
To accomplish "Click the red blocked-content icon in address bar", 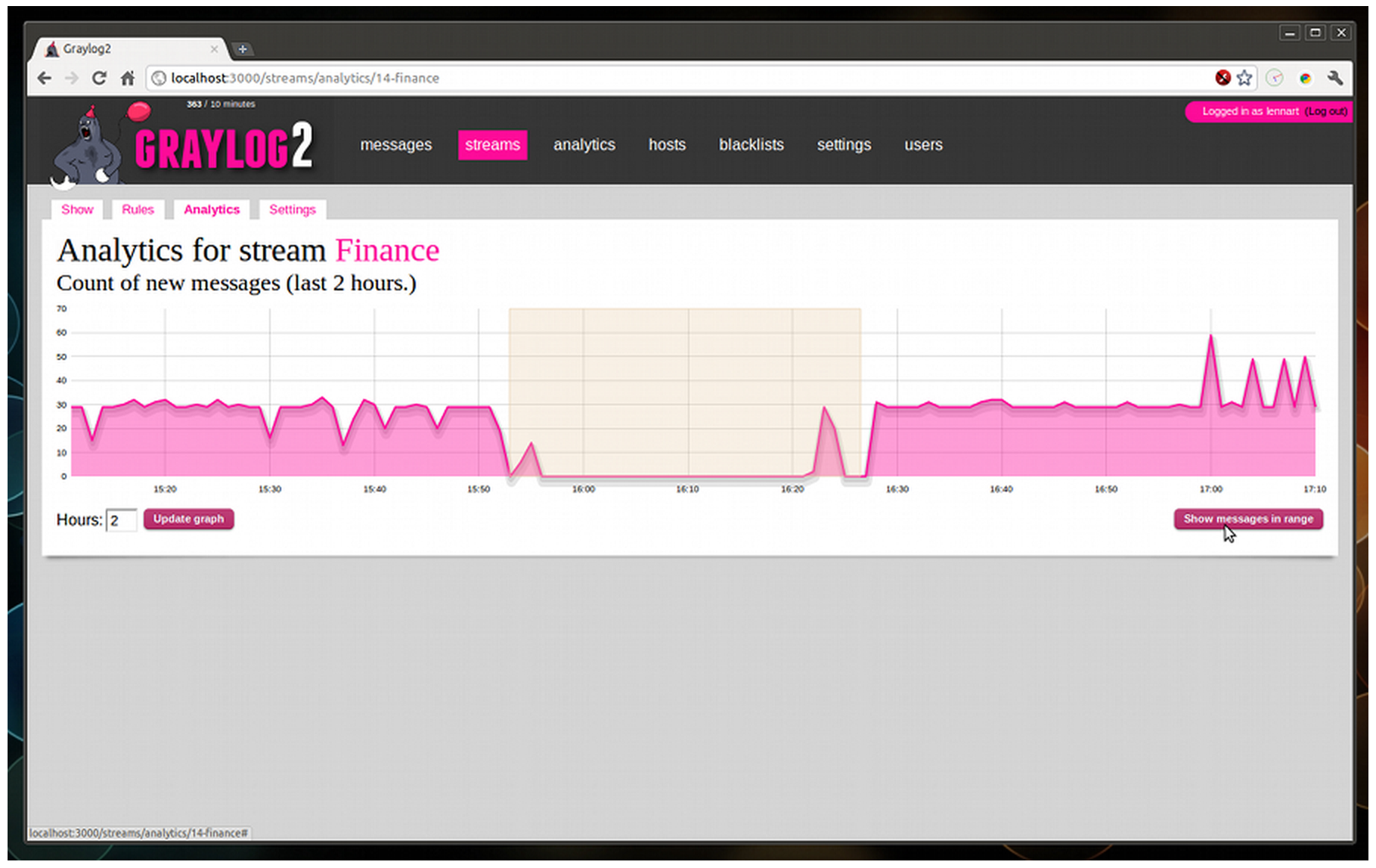I will (x=1223, y=77).
